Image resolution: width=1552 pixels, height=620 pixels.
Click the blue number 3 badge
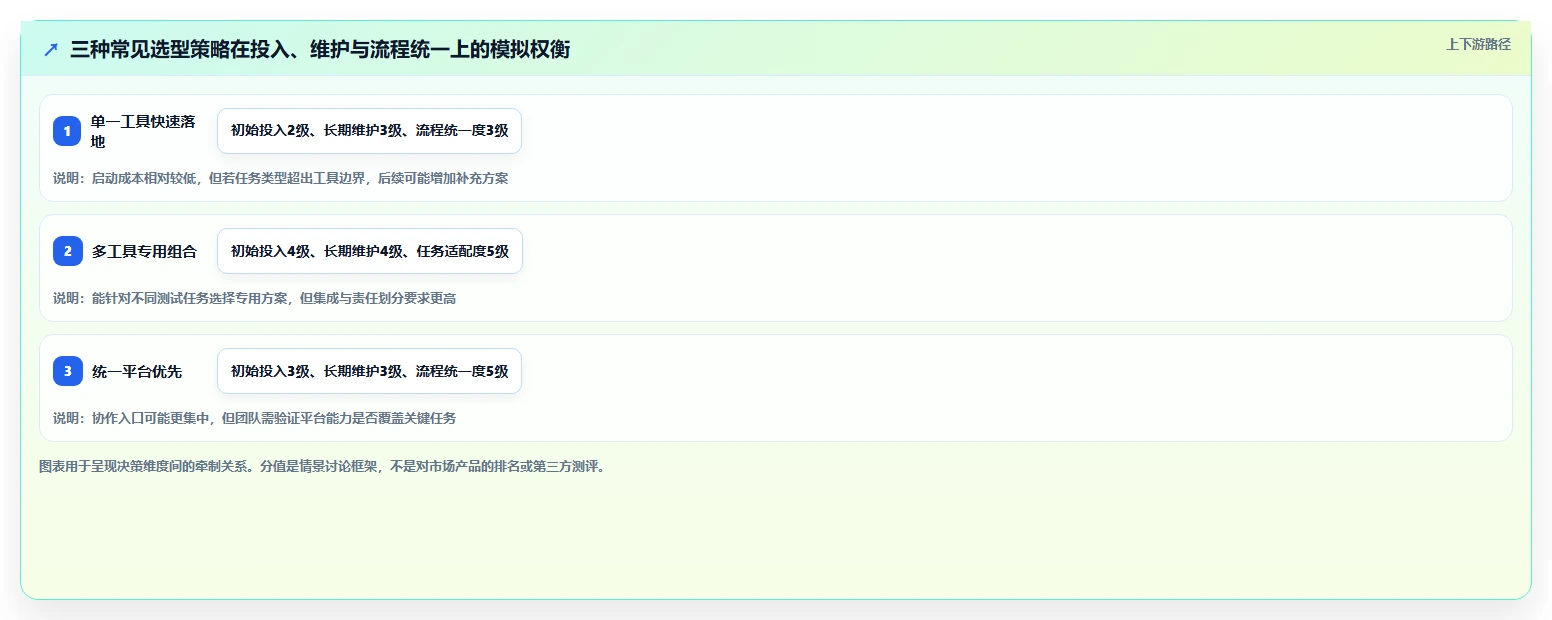[x=67, y=371]
